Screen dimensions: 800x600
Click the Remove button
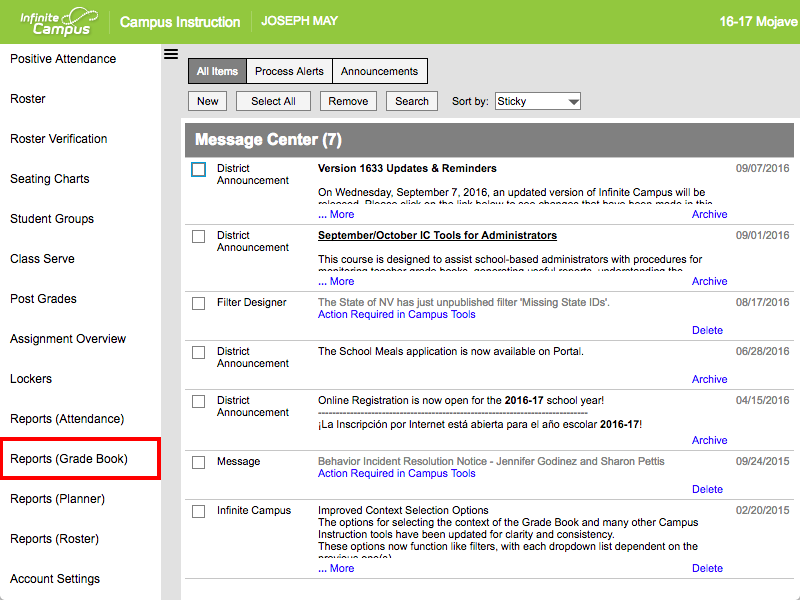(x=348, y=101)
